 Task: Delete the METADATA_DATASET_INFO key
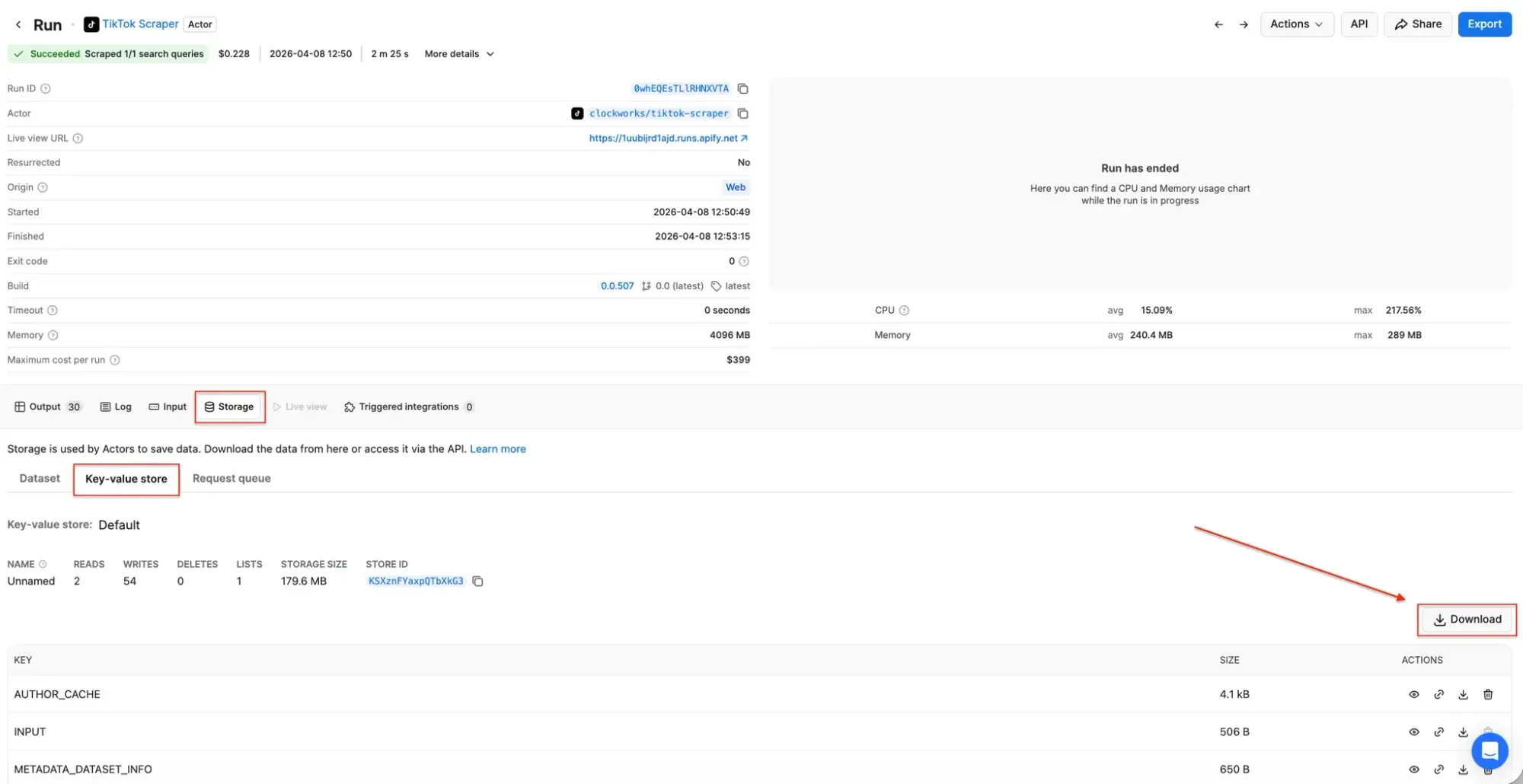[1488, 769]
